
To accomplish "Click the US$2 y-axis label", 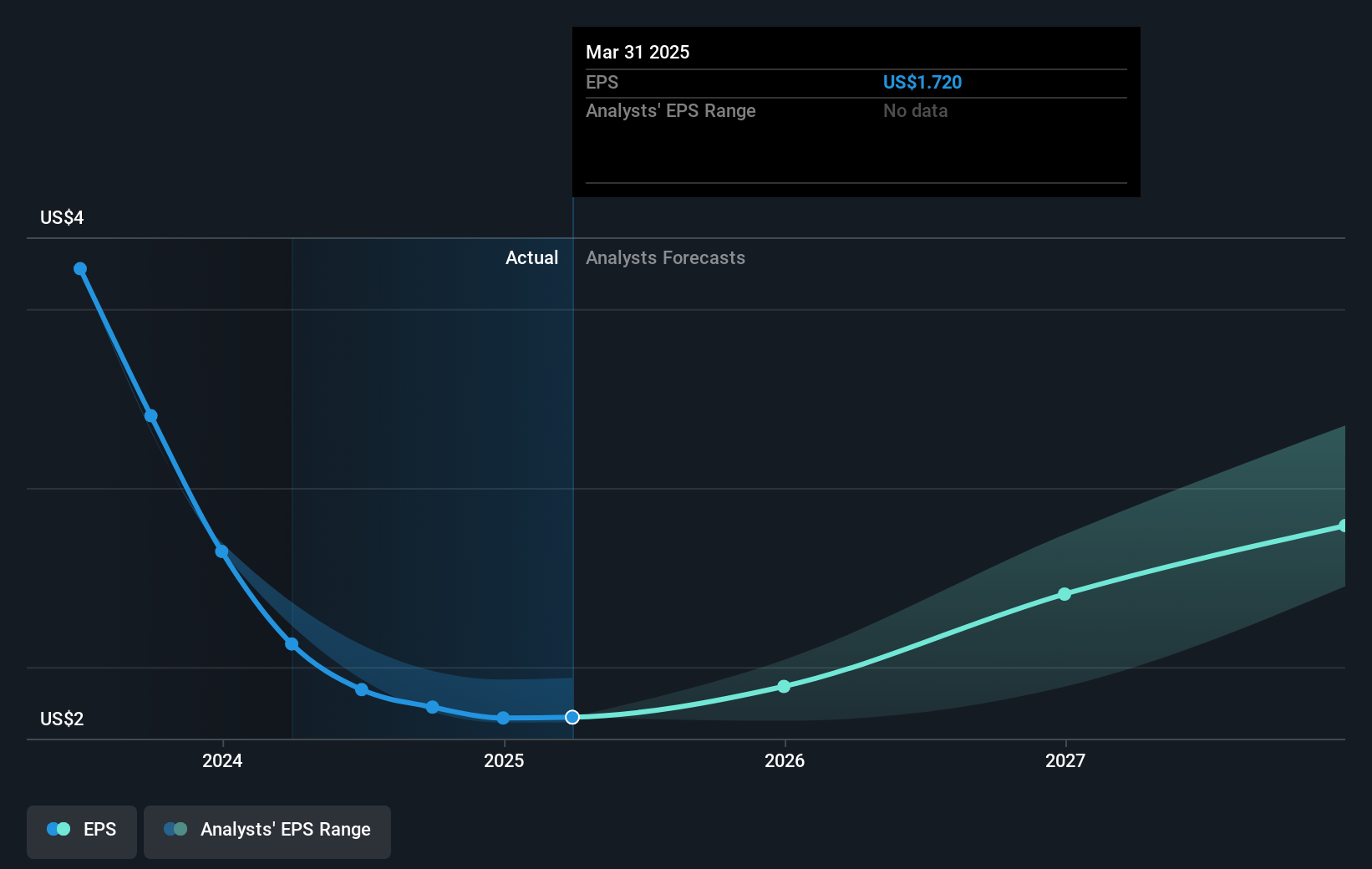I will point(62,719).
